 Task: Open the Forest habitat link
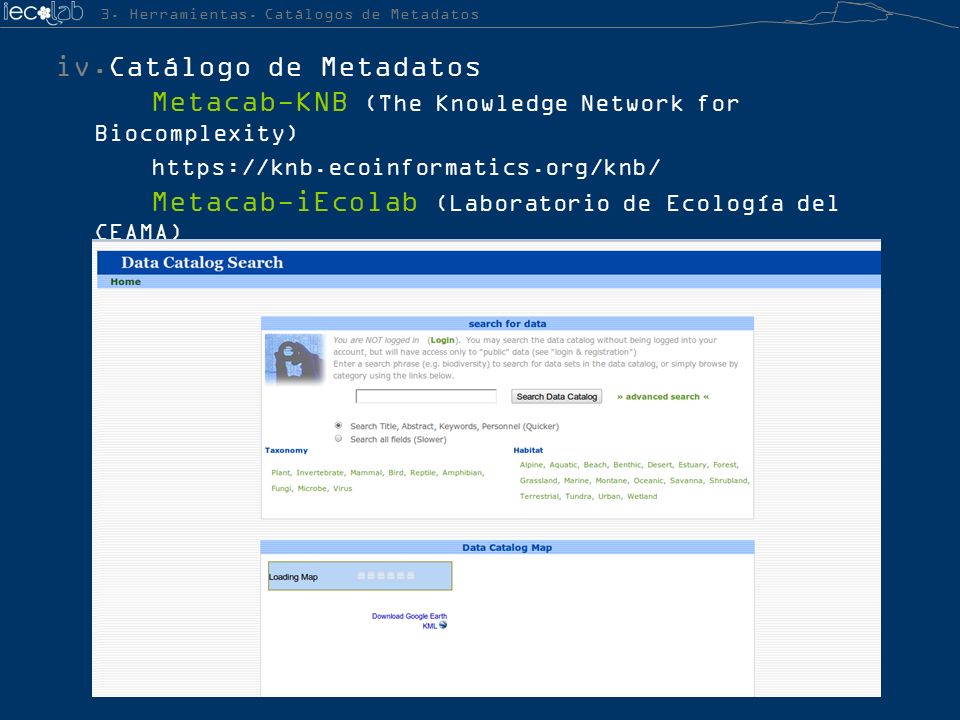[725, 465]
